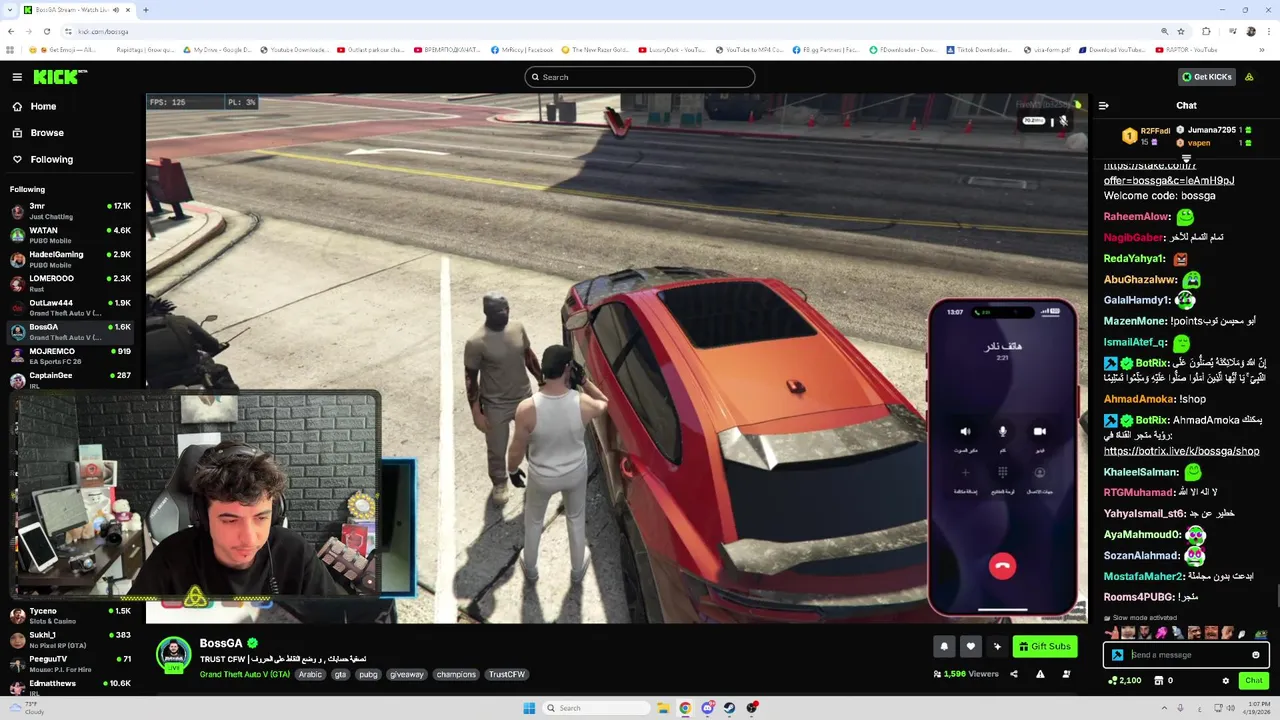
Task: Open the WATAN channel in Following list
Action: (70, 235)
